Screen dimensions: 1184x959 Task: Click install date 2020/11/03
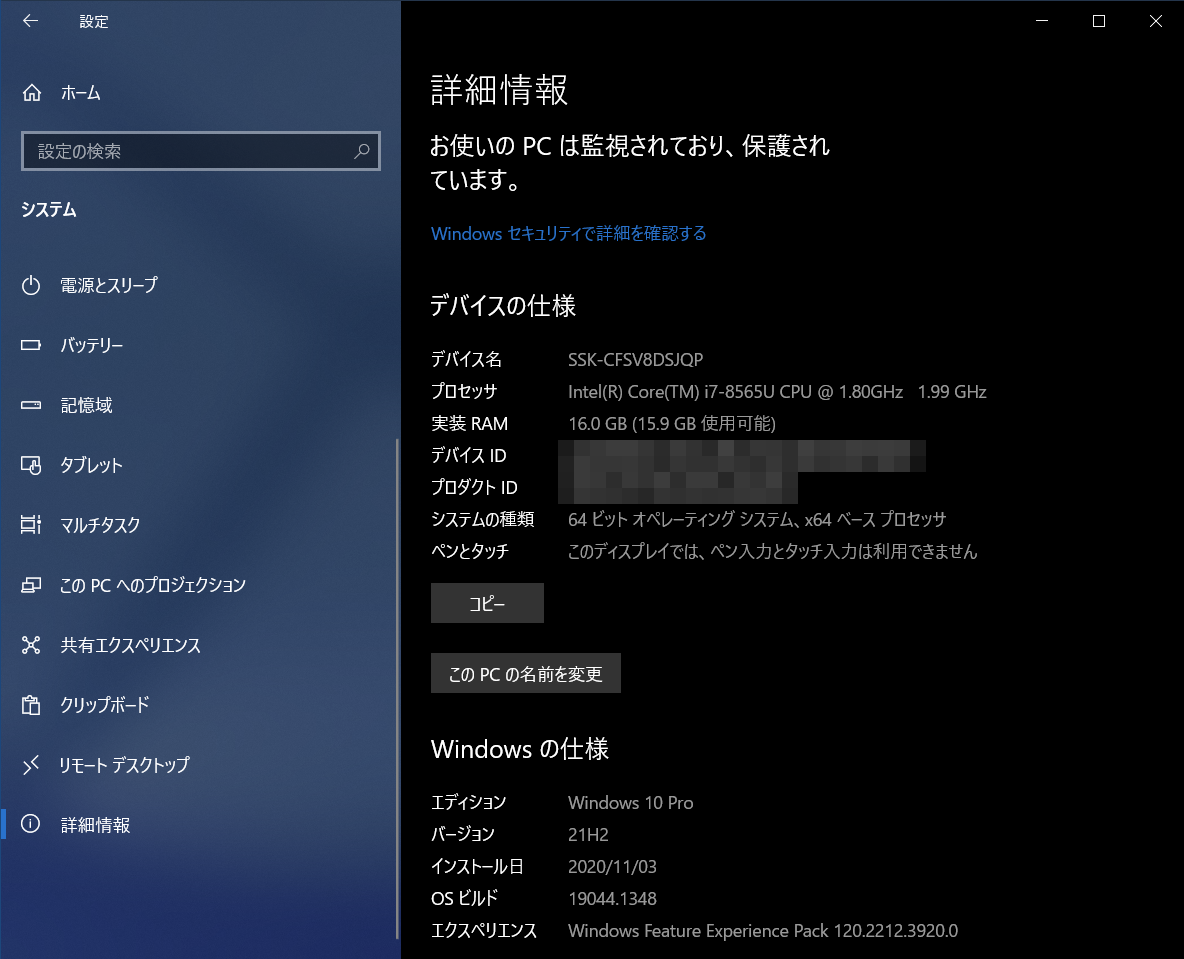point(612,867)
